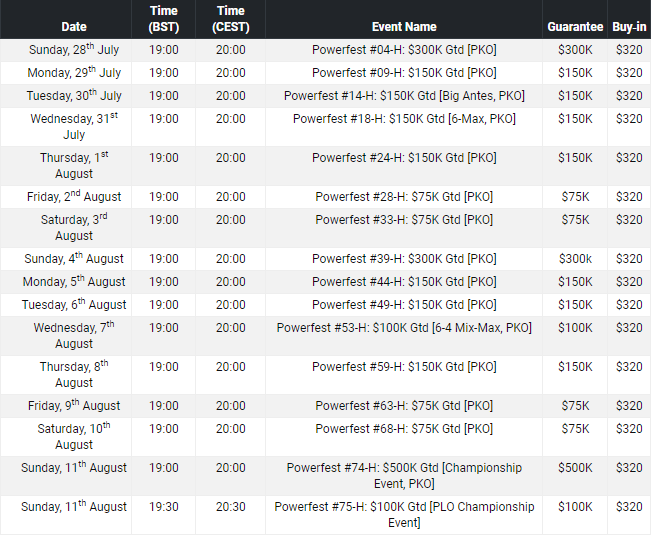The image size is (651, 535).
Task: Click the Buy-in column header
Action: [629, 27]
